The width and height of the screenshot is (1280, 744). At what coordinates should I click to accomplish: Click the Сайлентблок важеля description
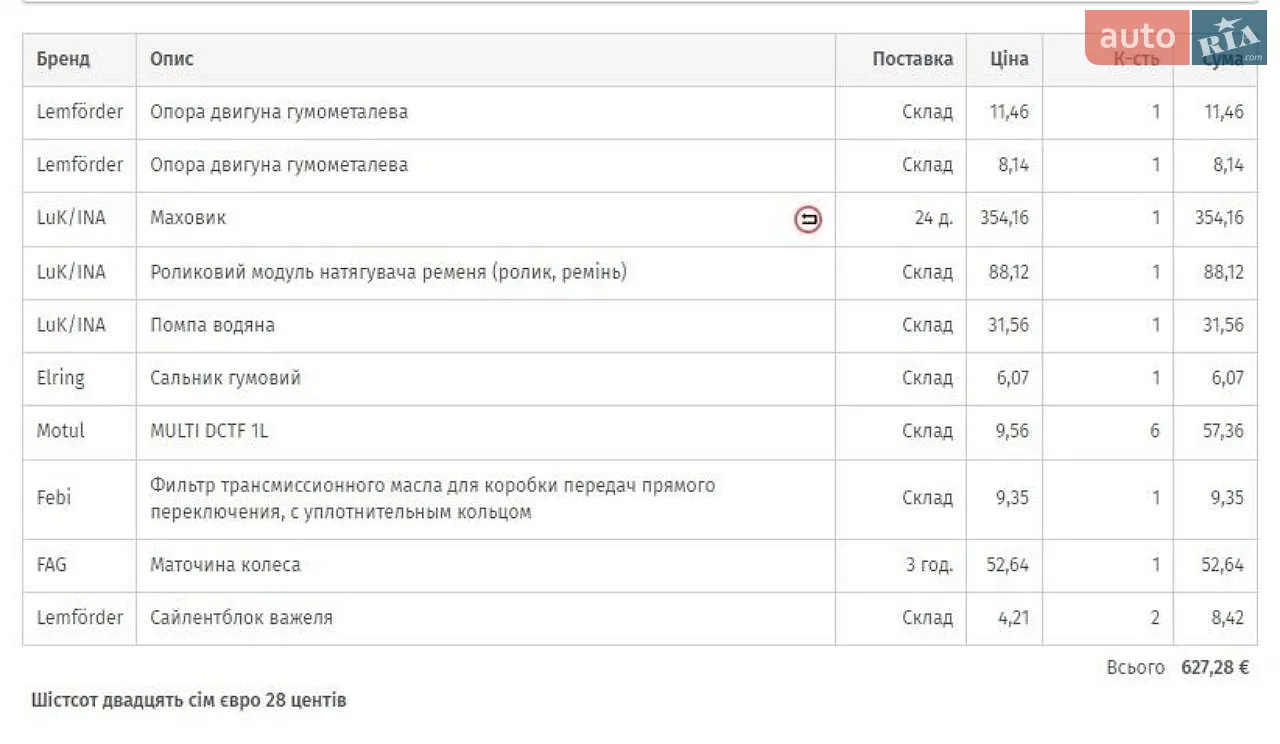(x=241, y=618)
